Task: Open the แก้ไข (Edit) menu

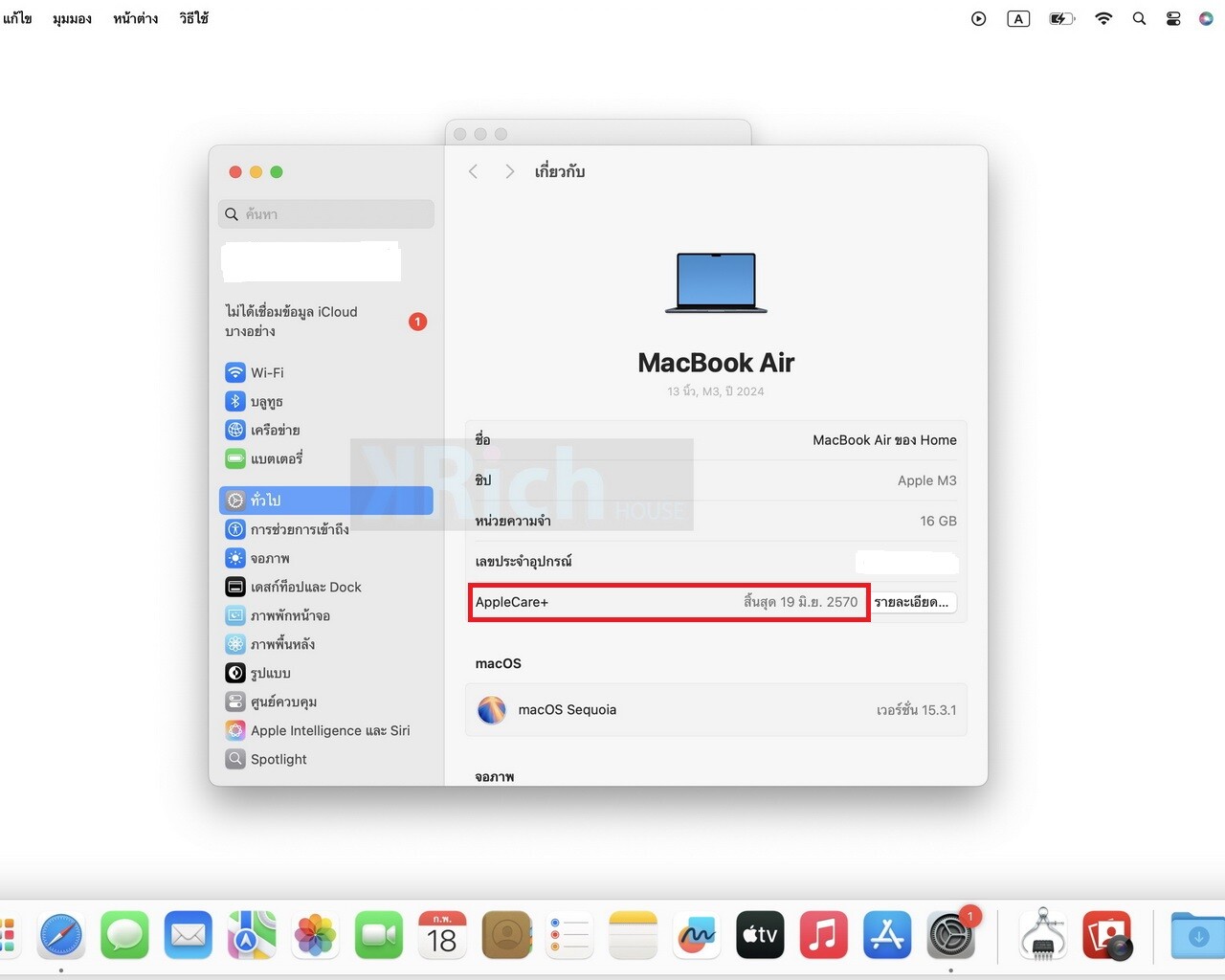Action: pos(17,18)
